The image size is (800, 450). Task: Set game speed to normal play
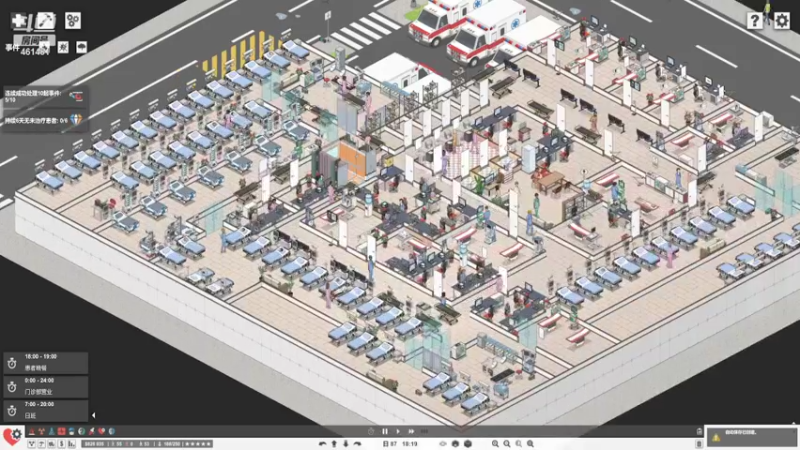398,431
